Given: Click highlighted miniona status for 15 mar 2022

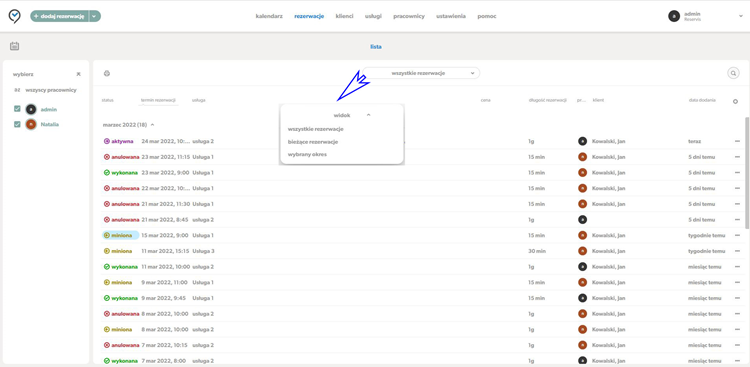Looking at the screenshot, I should tap(121, 235).
